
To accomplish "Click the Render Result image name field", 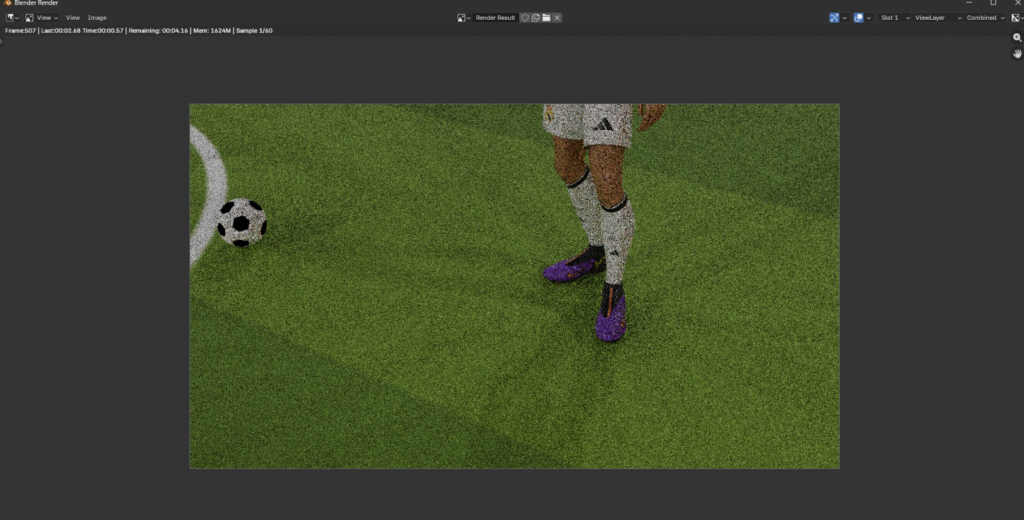I will point(495,18).
